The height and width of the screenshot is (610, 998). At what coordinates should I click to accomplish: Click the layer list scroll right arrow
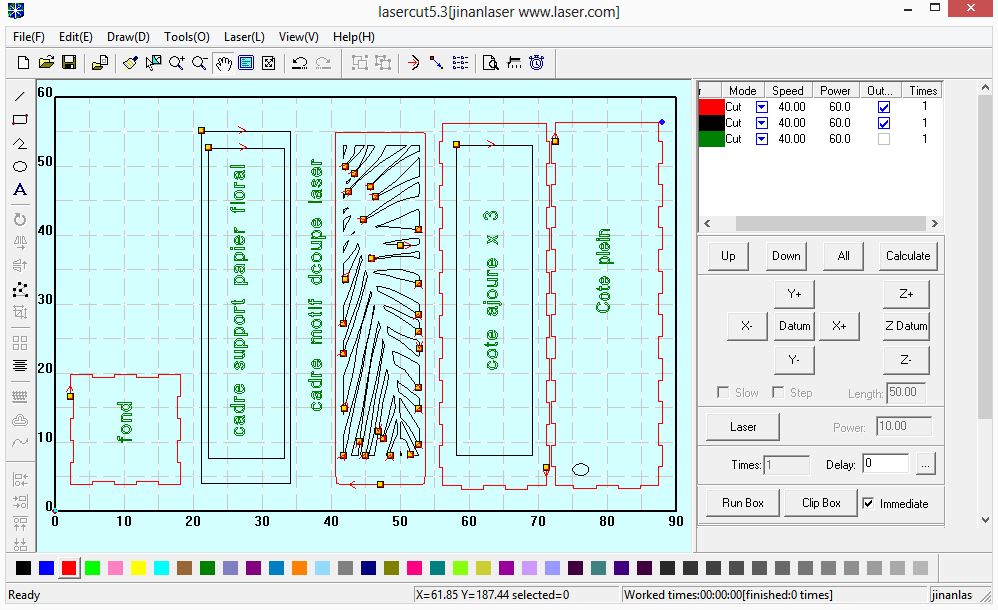934,223
